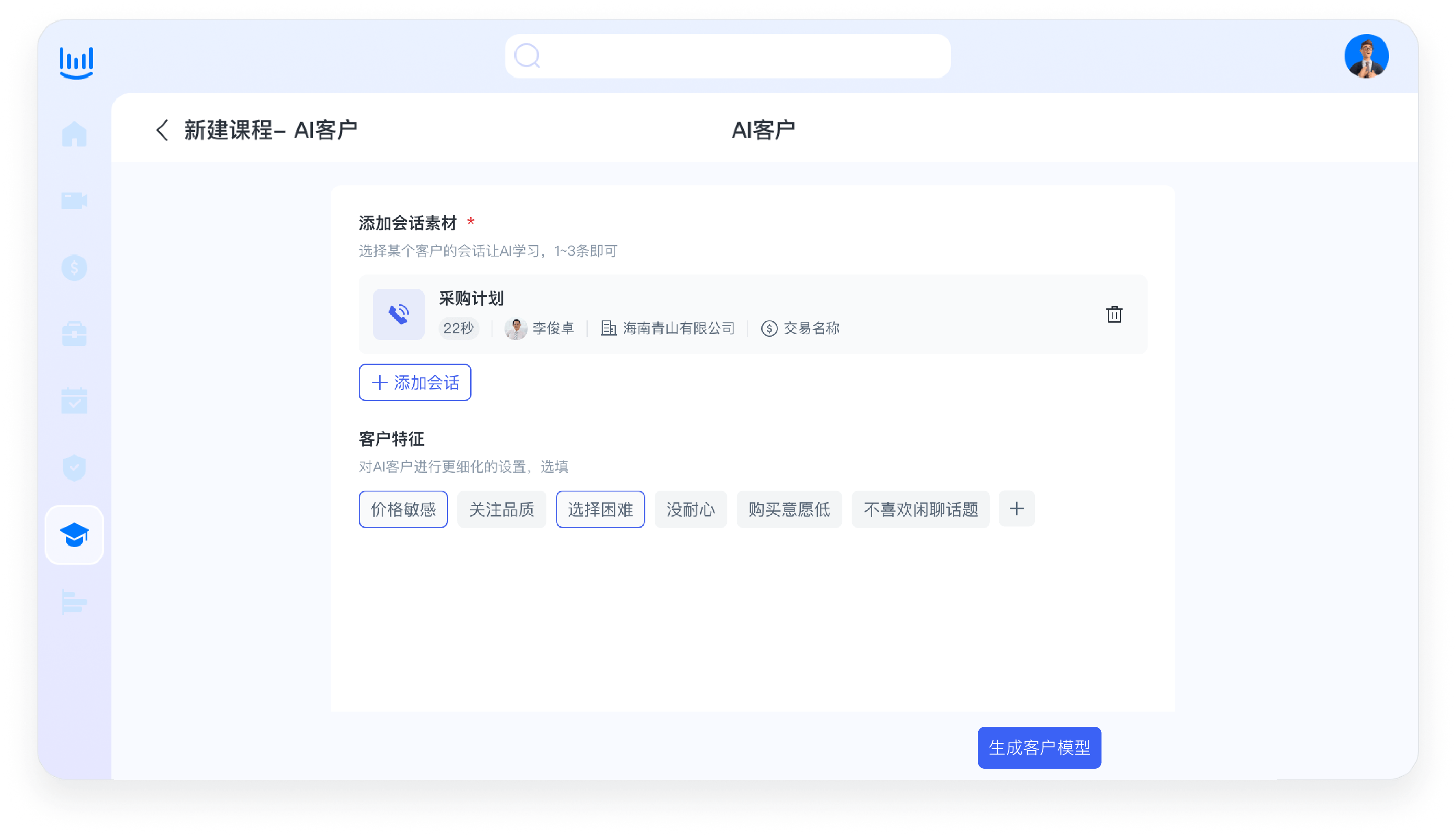Open the calendar check sidebar icon

[74, 400]
